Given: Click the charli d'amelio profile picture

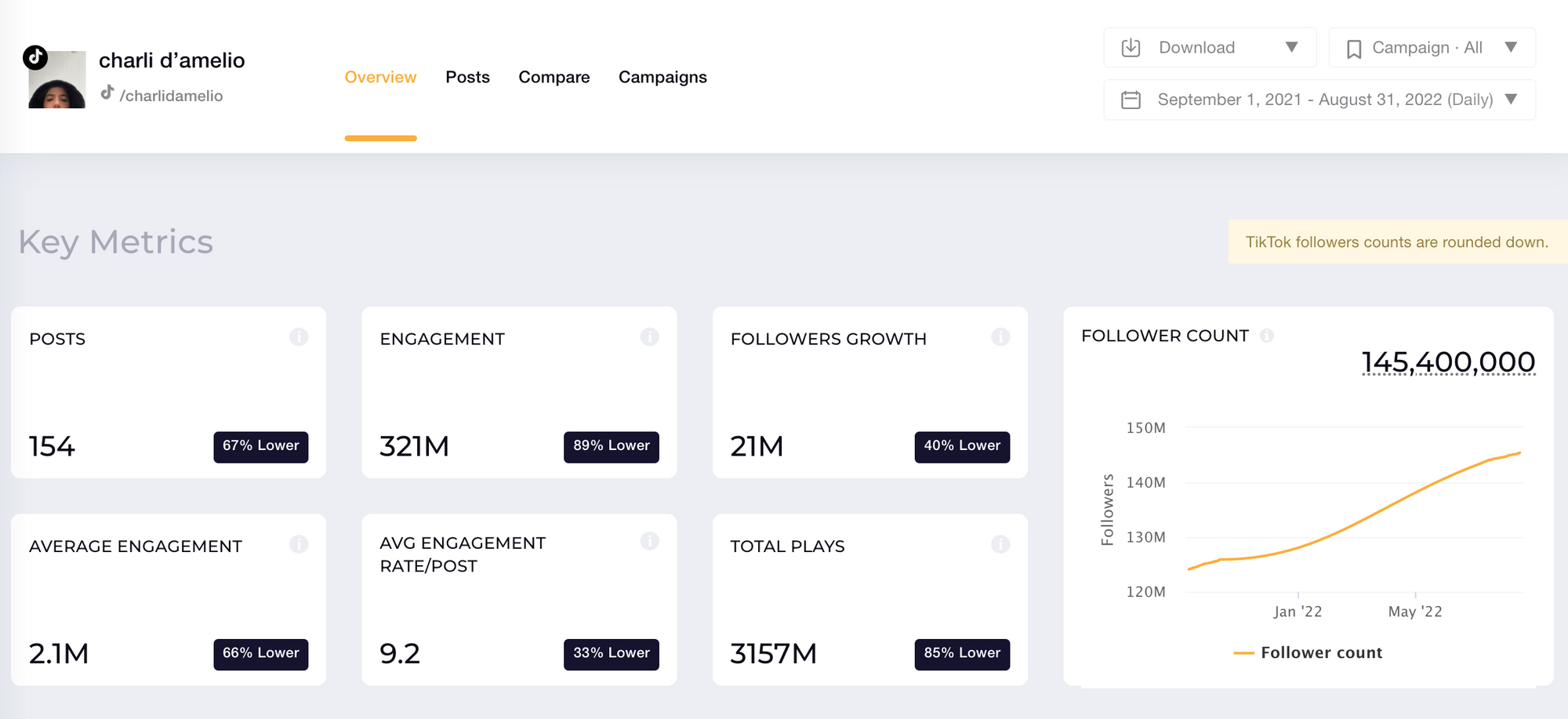Looking at the screenshot, I should [x=57, y=80].
